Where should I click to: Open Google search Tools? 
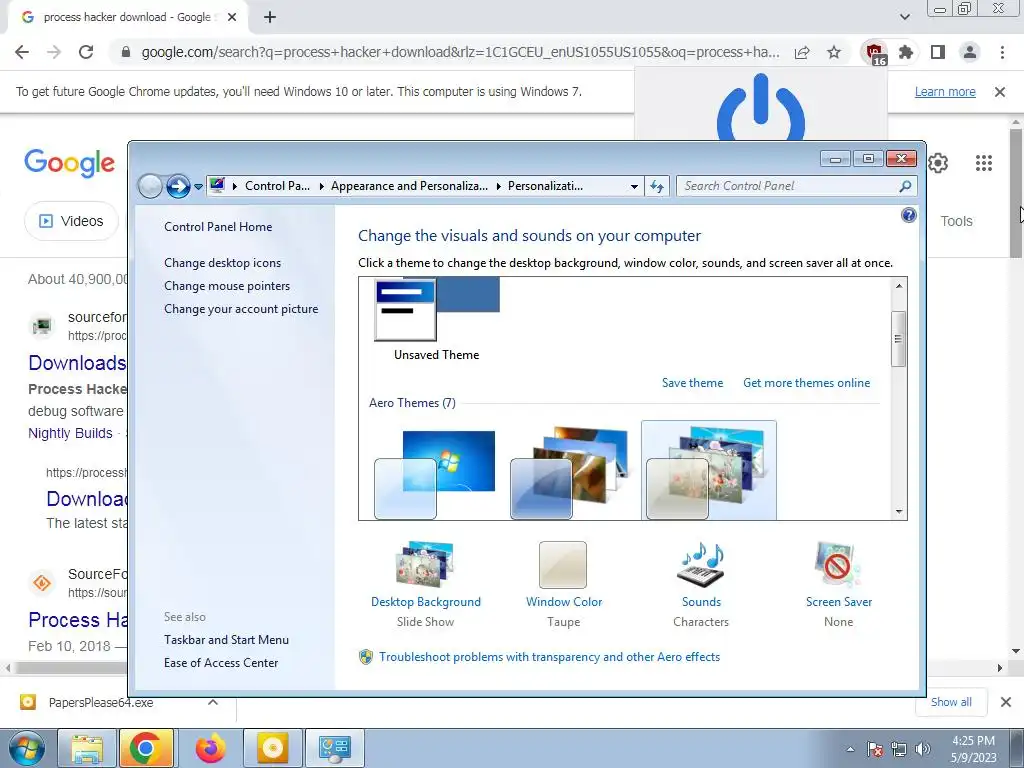point(956,221)
